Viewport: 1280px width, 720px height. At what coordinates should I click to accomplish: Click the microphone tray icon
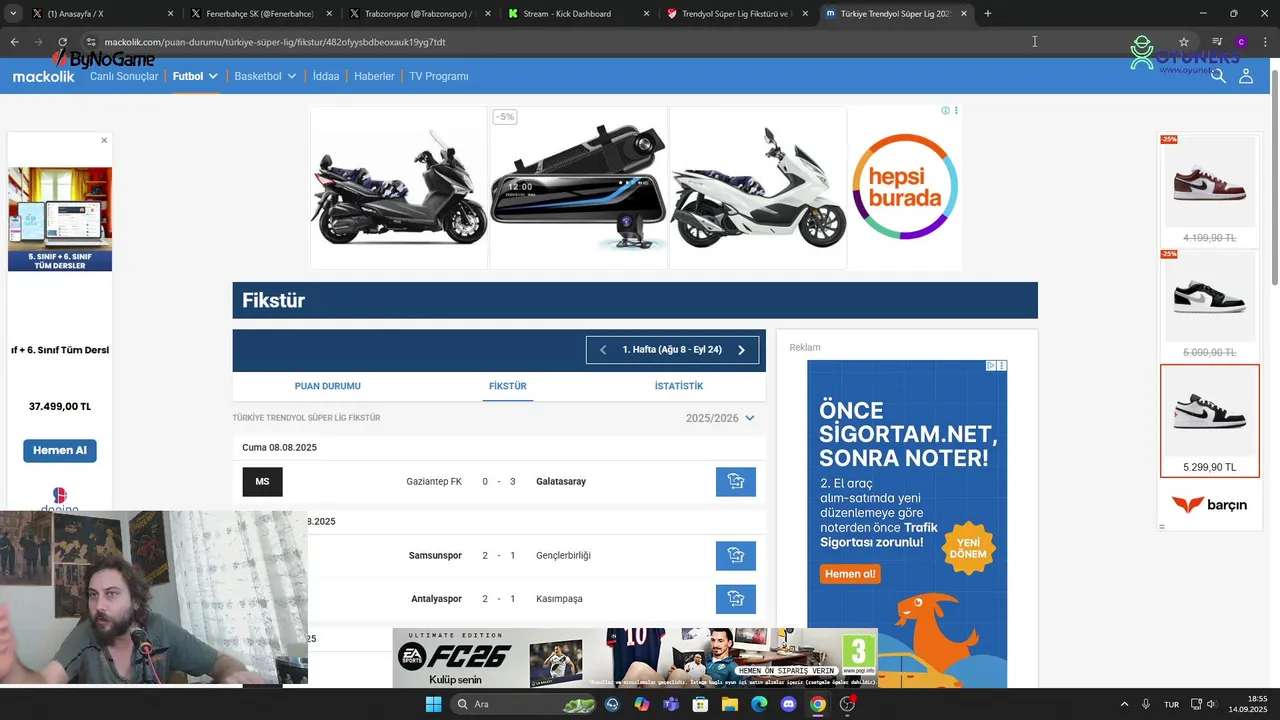(1146, 704)
